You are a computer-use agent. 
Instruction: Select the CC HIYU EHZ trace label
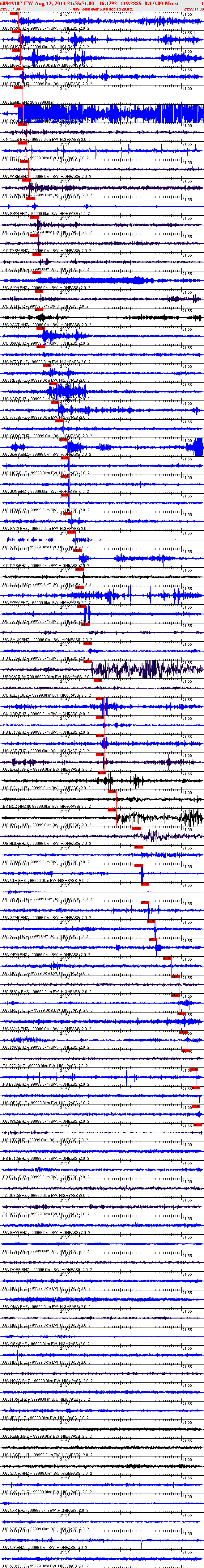(x=48, y=417)
